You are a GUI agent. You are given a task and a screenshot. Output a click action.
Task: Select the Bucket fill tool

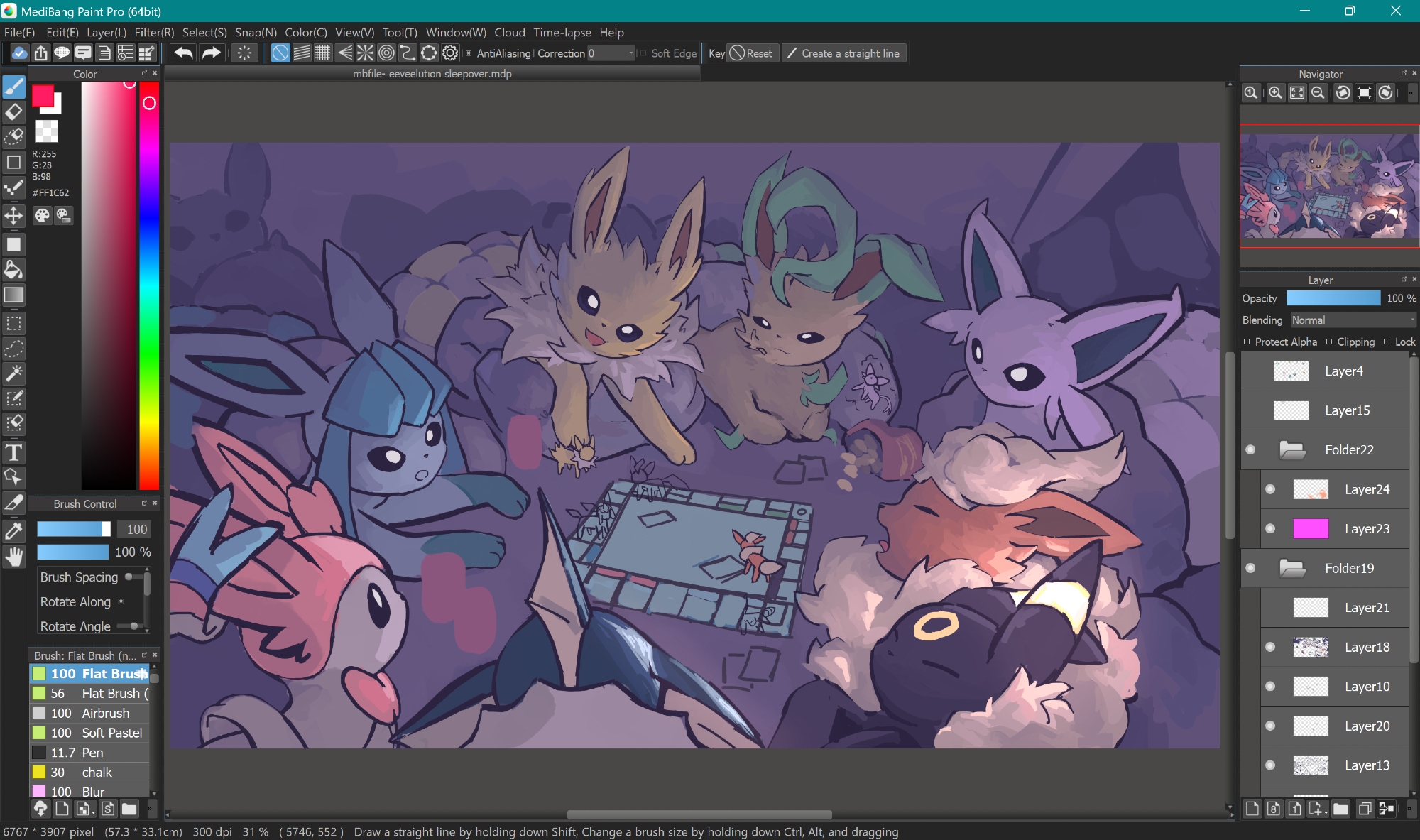pyautogui.click(x=13, y=270)
